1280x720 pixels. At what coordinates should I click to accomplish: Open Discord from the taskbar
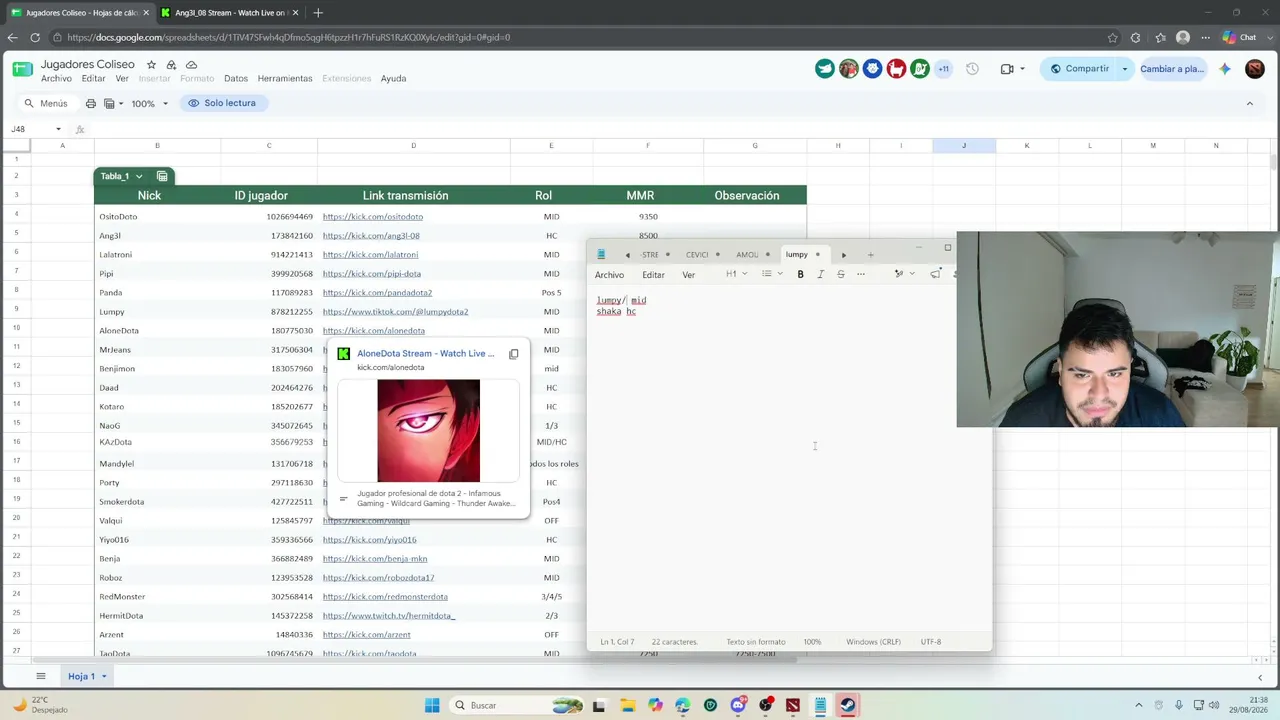tap(738, 705)
